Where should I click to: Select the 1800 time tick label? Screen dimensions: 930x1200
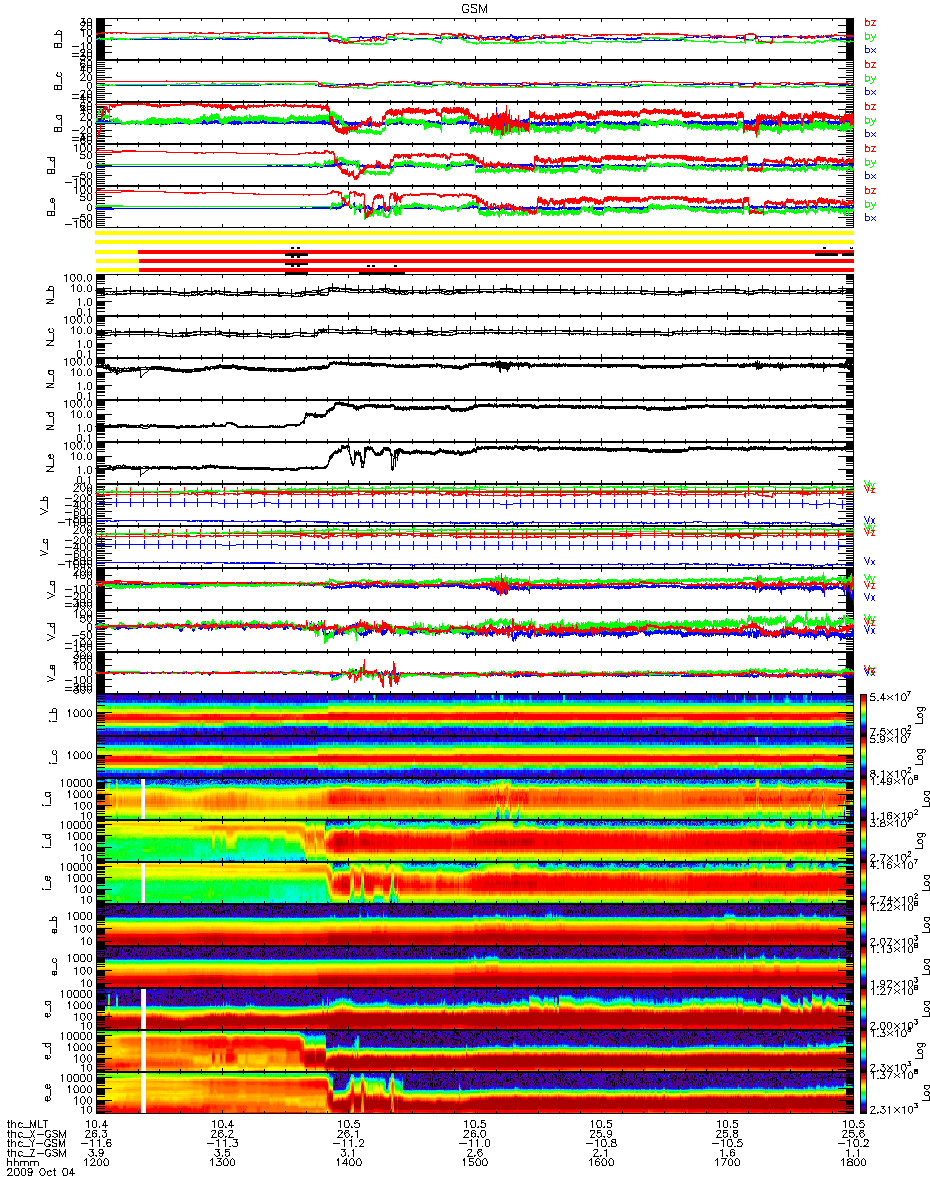(852, 1161)
